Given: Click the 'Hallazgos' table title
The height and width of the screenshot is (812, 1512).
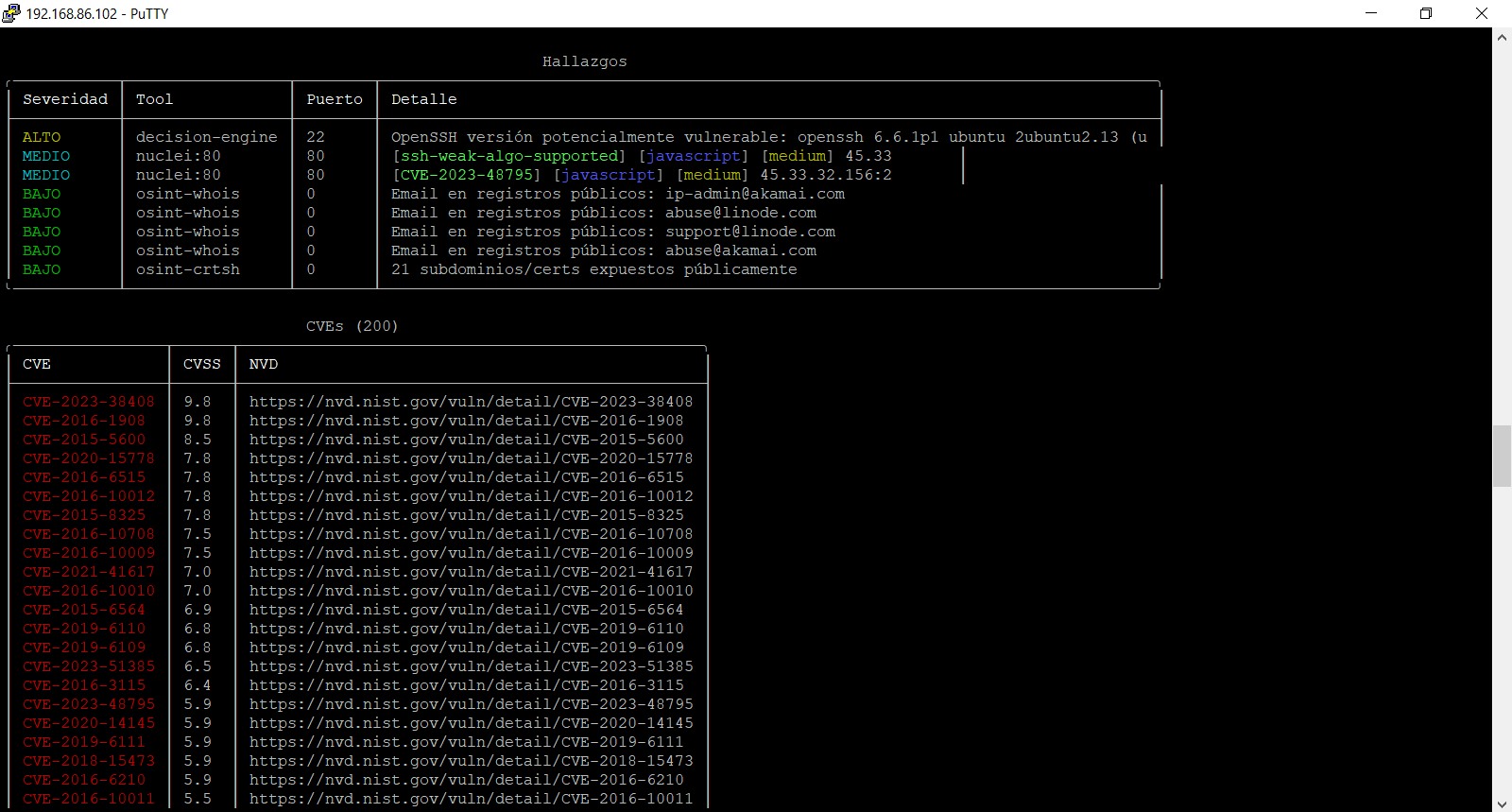Looking at the screenshot, I should [x=585, y=61].
